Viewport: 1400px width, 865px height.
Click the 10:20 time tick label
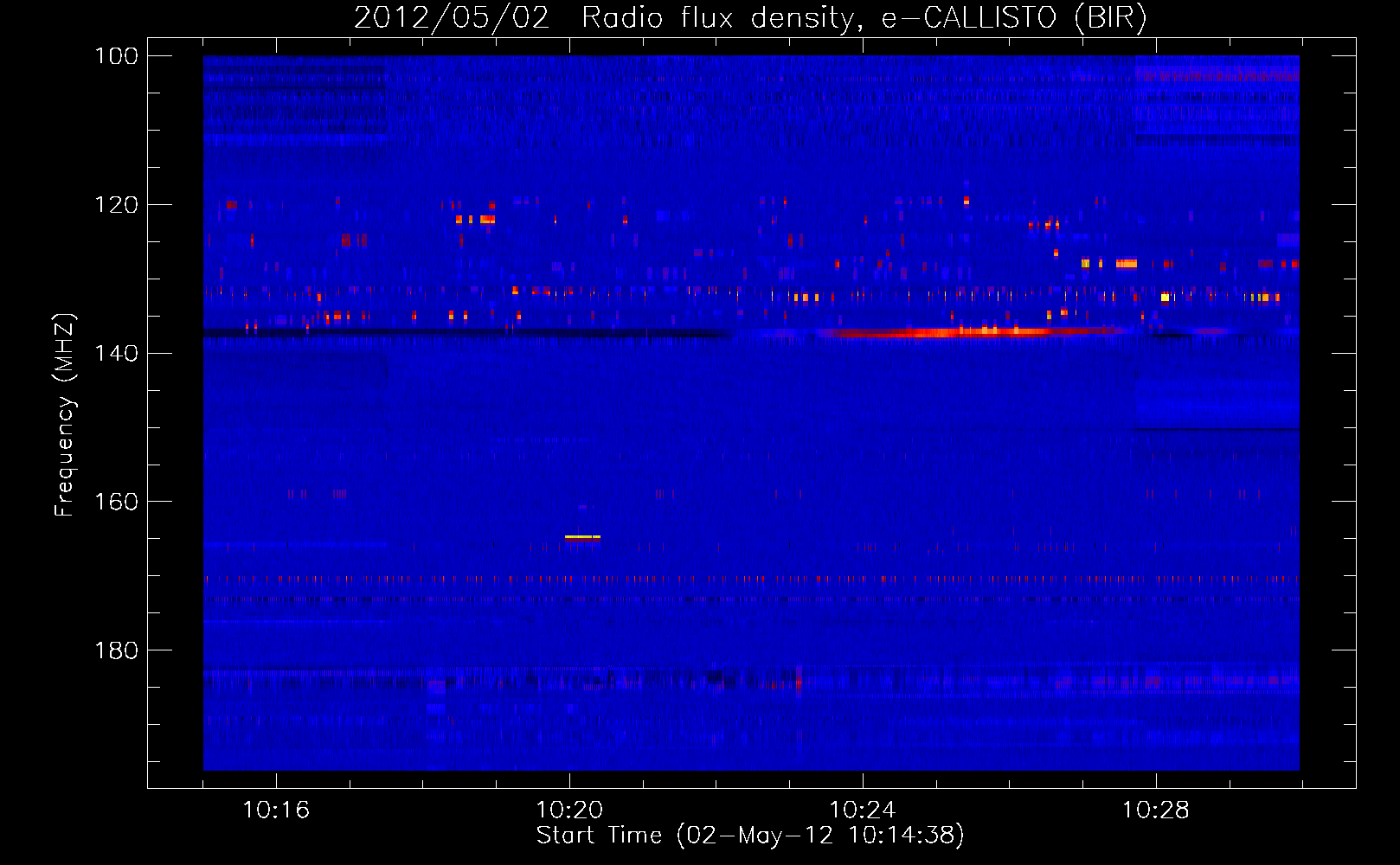[569, 811]
